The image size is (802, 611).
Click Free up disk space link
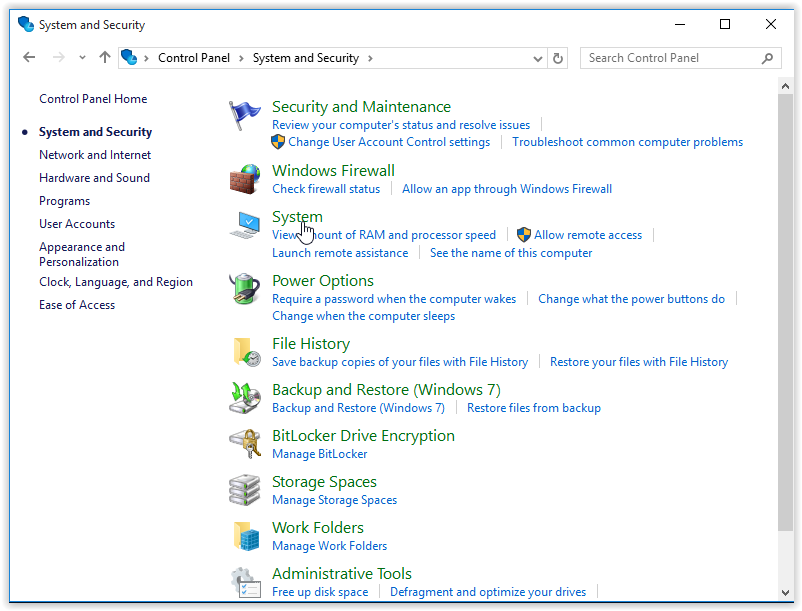320,592
